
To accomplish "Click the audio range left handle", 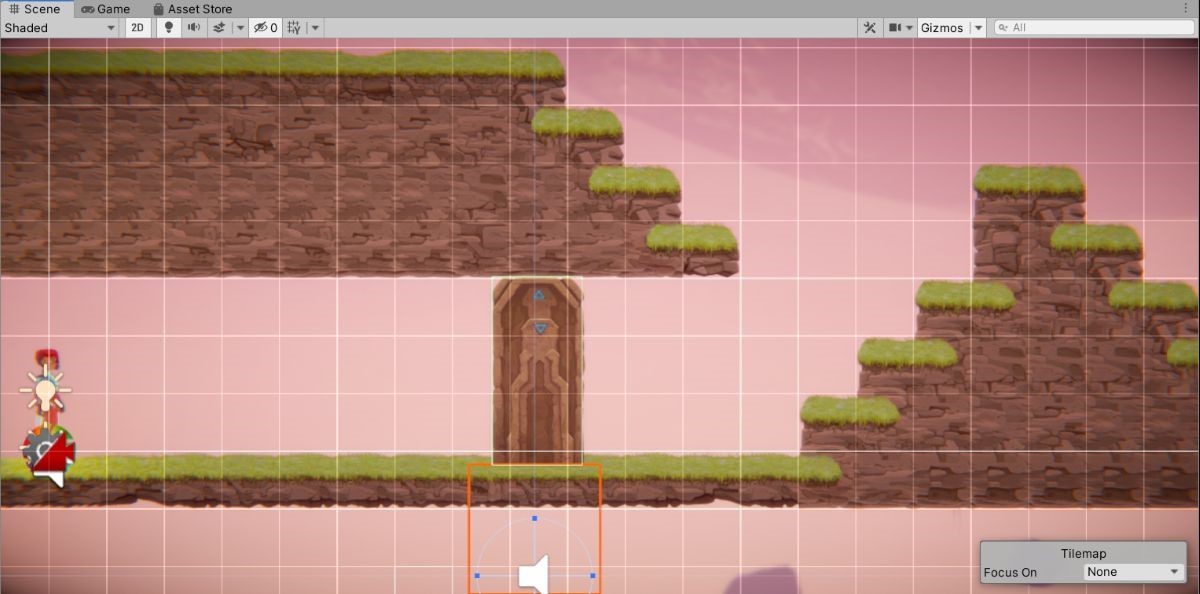I will point(477,576).
